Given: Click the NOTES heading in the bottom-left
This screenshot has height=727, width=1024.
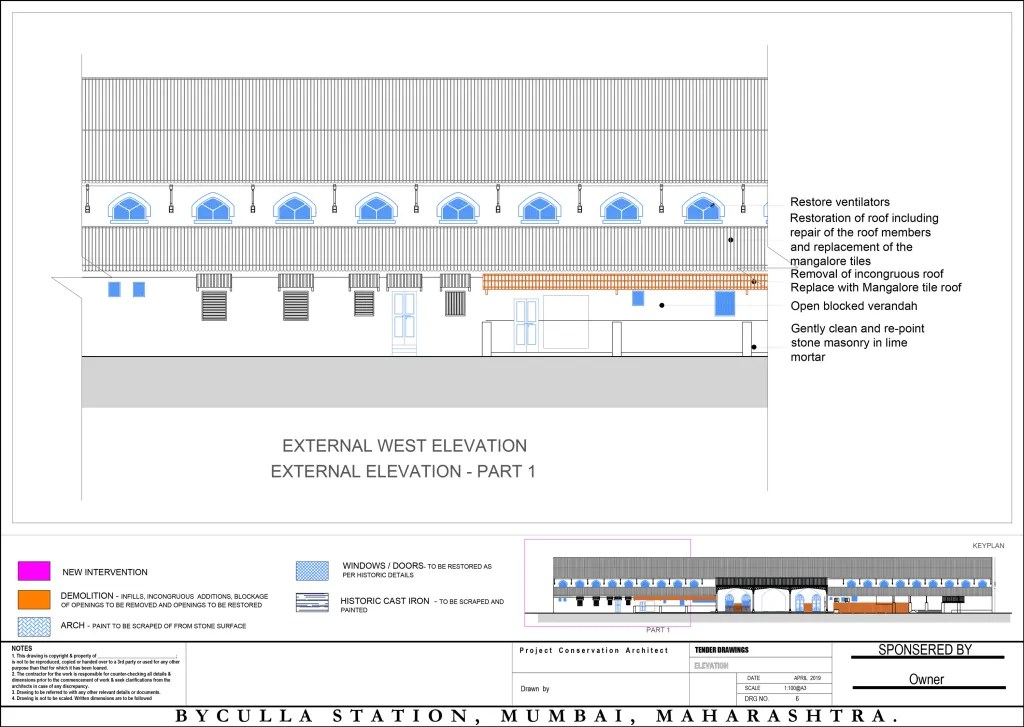Looking at the screenshot, I should coord(22,648).
